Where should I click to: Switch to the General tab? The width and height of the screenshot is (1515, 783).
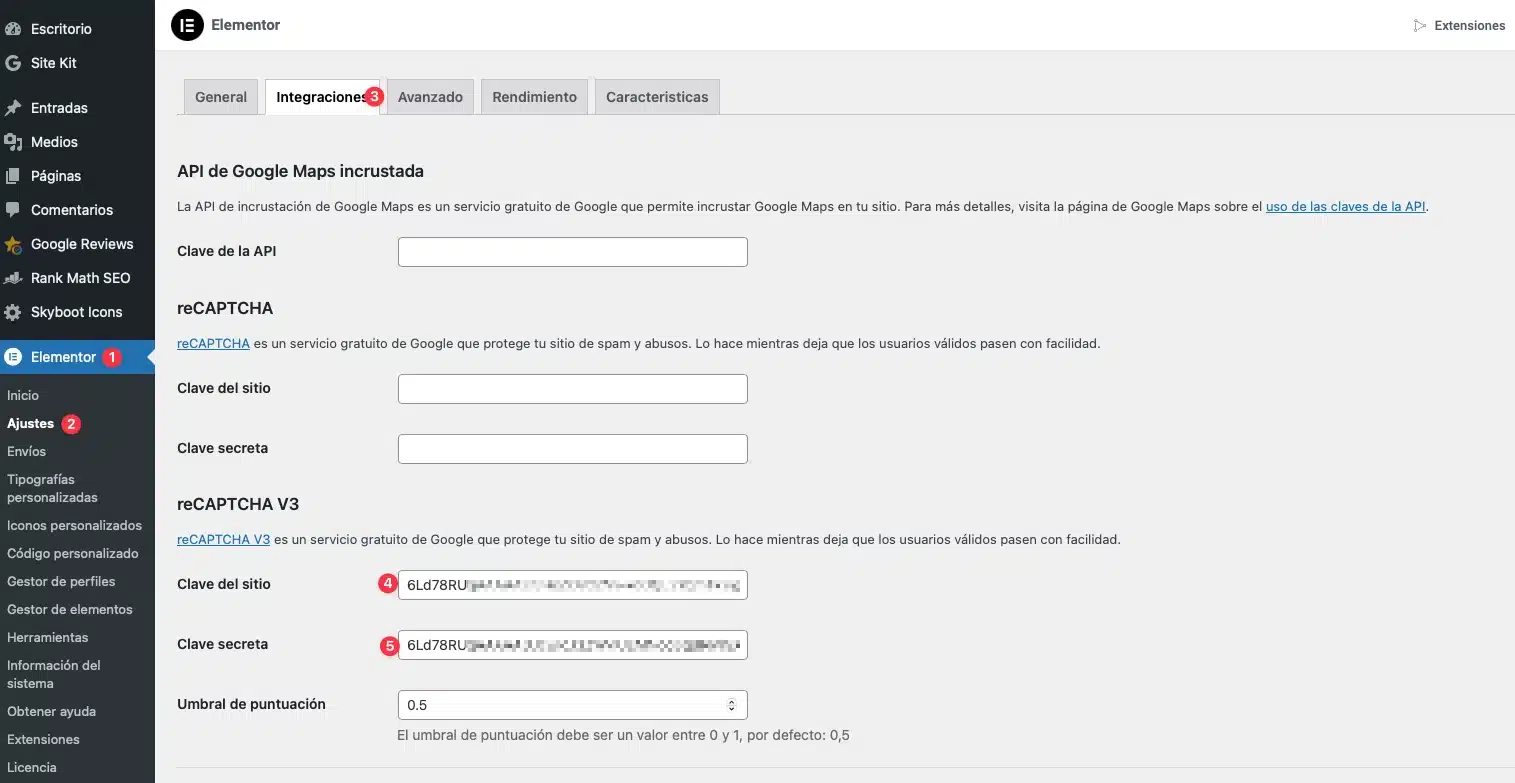point(220,96)
